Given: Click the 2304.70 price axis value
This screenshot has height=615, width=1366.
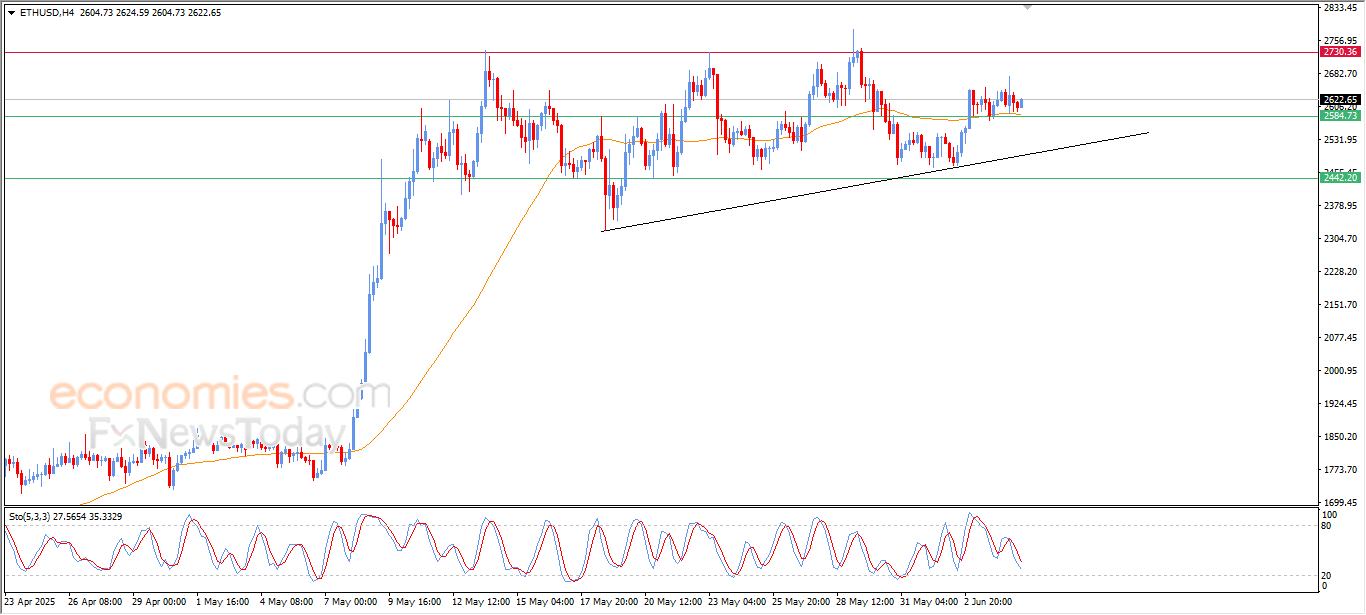Looking at the screenshot, I should point(1340,239).
